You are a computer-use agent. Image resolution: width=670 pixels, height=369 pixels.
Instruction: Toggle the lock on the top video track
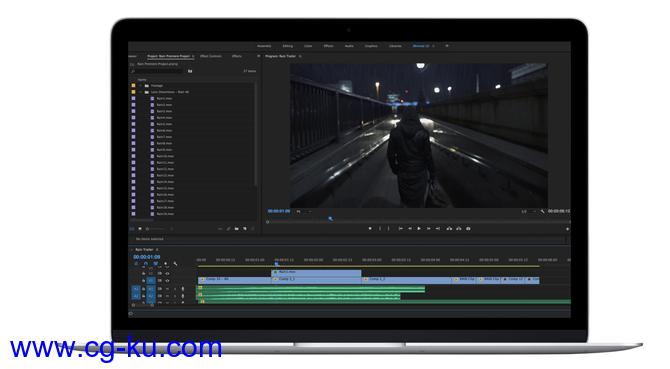[143, 273]
